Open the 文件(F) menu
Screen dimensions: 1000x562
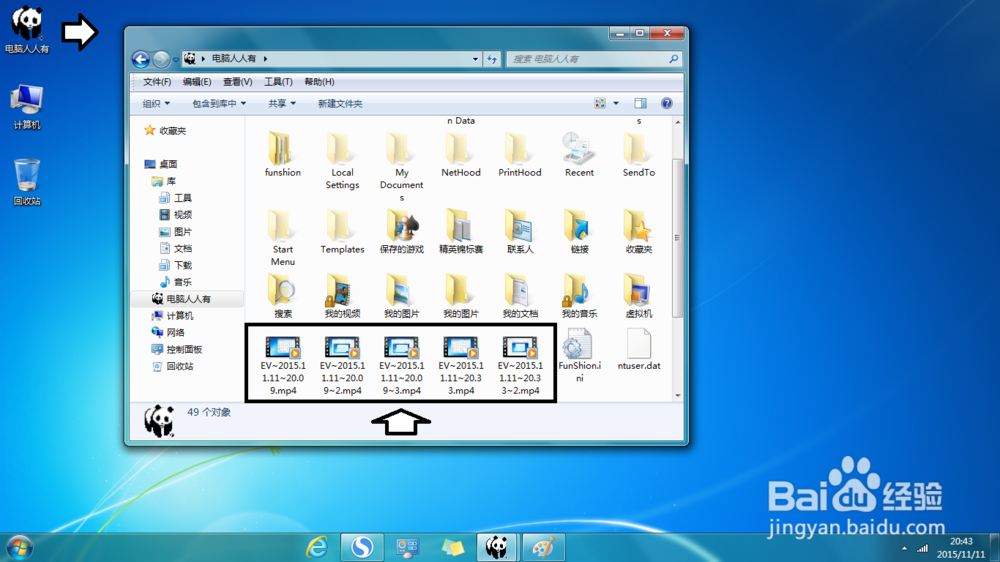coord(157,82)
